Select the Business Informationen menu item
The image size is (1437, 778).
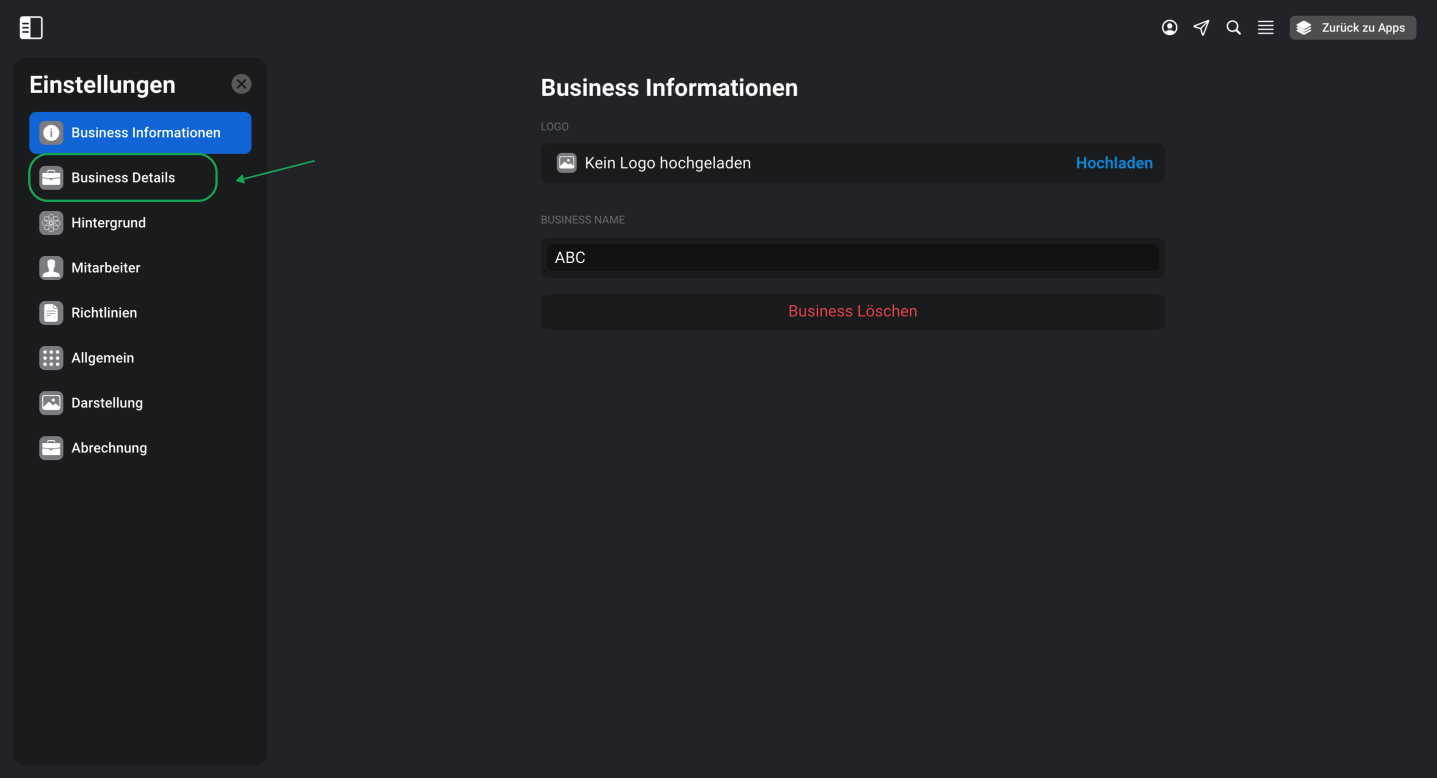pyautogui.click(x=140, y=132)
